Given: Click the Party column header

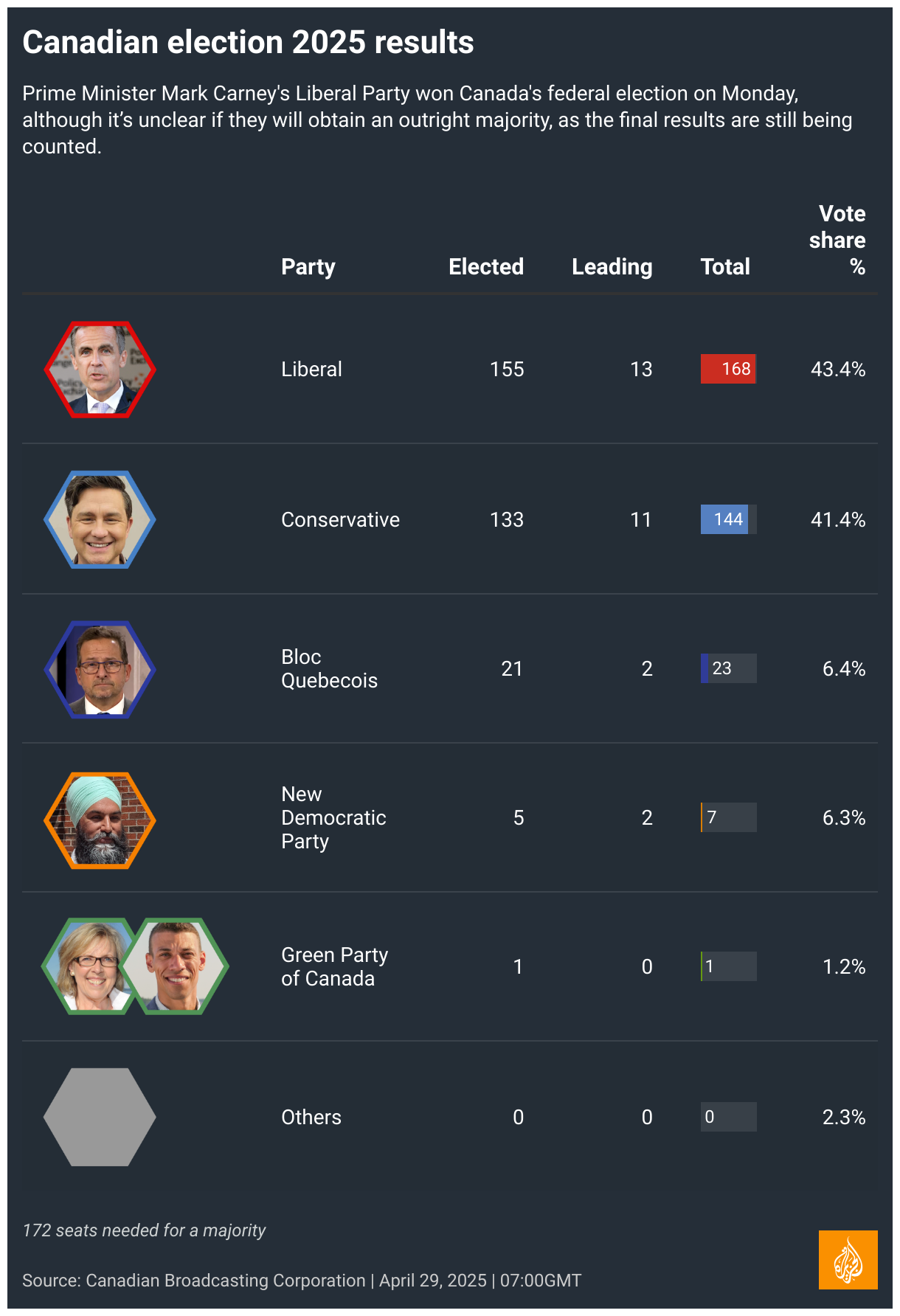Looking at the screenshot, I should [308, 266].
